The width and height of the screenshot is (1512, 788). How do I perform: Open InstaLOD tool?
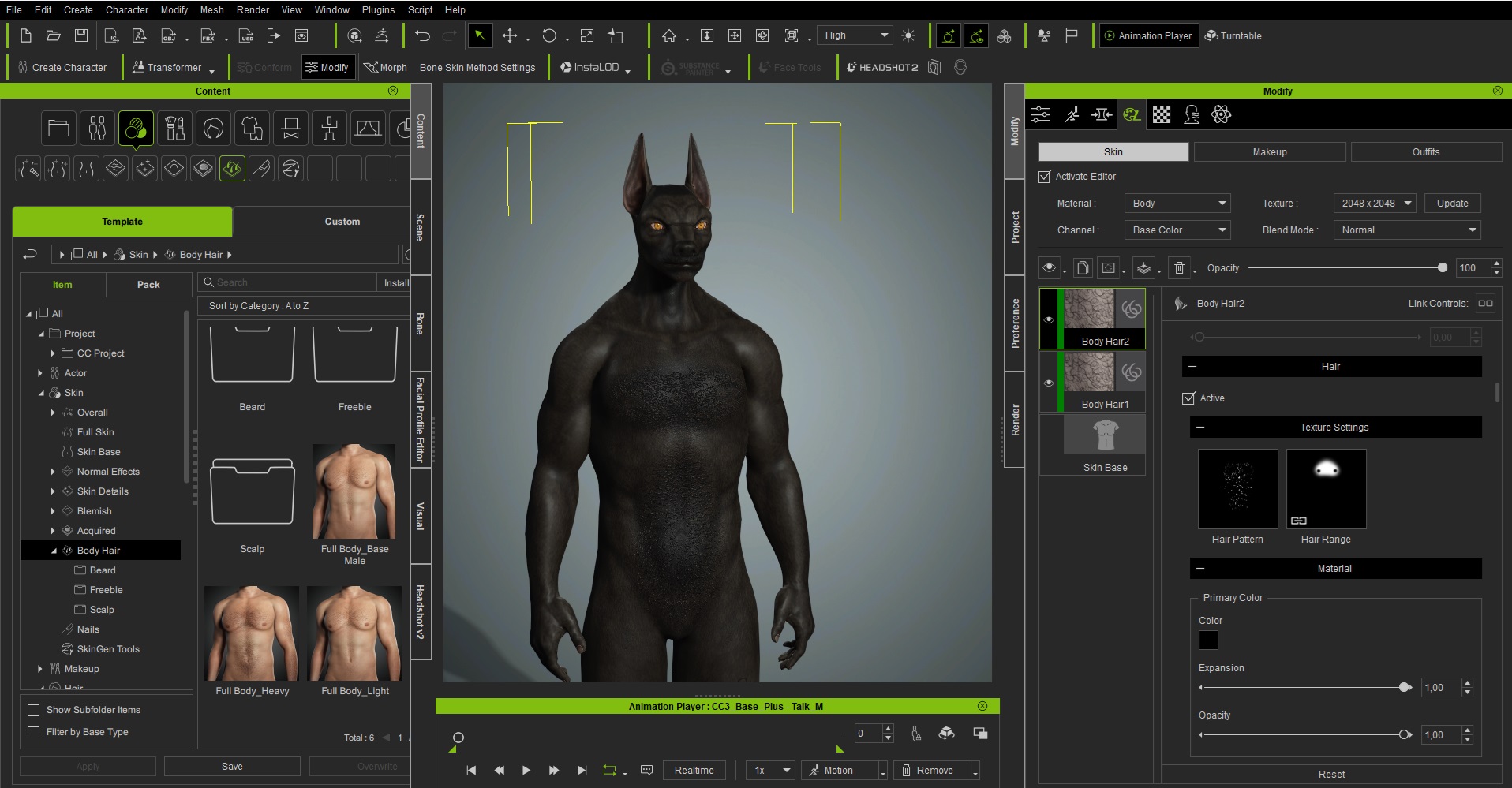point(589,67)
